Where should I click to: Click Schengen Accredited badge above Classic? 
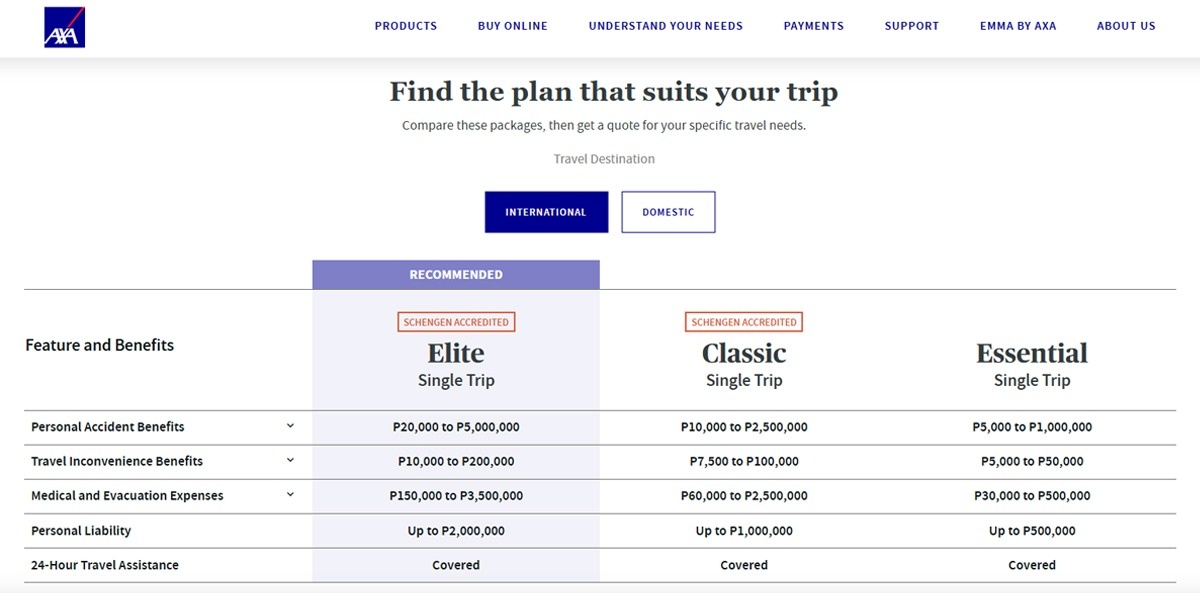click(x=744, y=322)
